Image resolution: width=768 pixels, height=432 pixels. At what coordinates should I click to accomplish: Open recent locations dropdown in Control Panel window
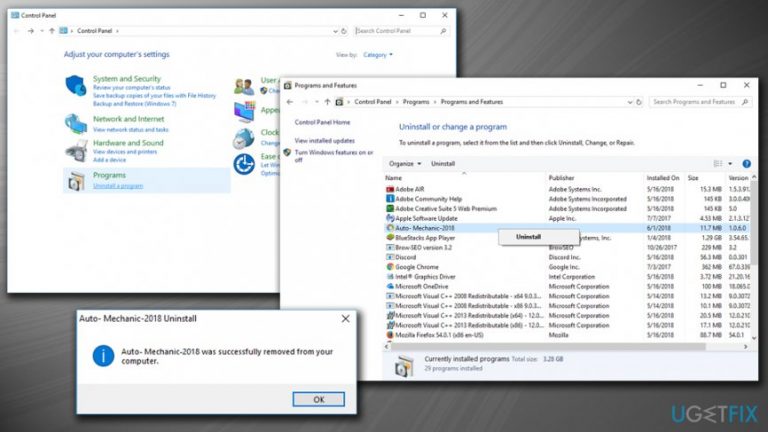(x=42, y=31)
